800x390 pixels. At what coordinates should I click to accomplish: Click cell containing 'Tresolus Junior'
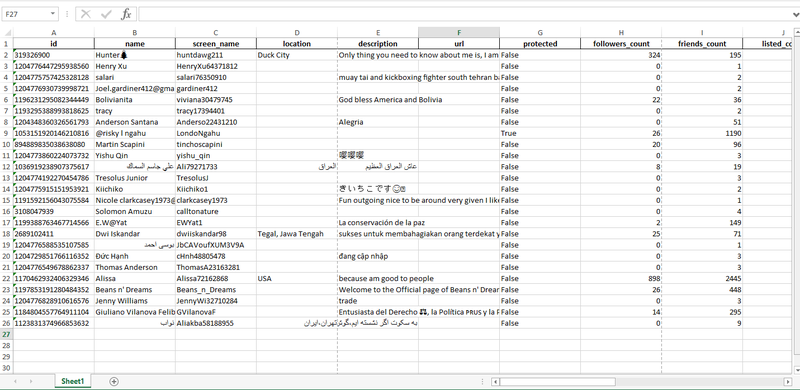pos(135,178)
